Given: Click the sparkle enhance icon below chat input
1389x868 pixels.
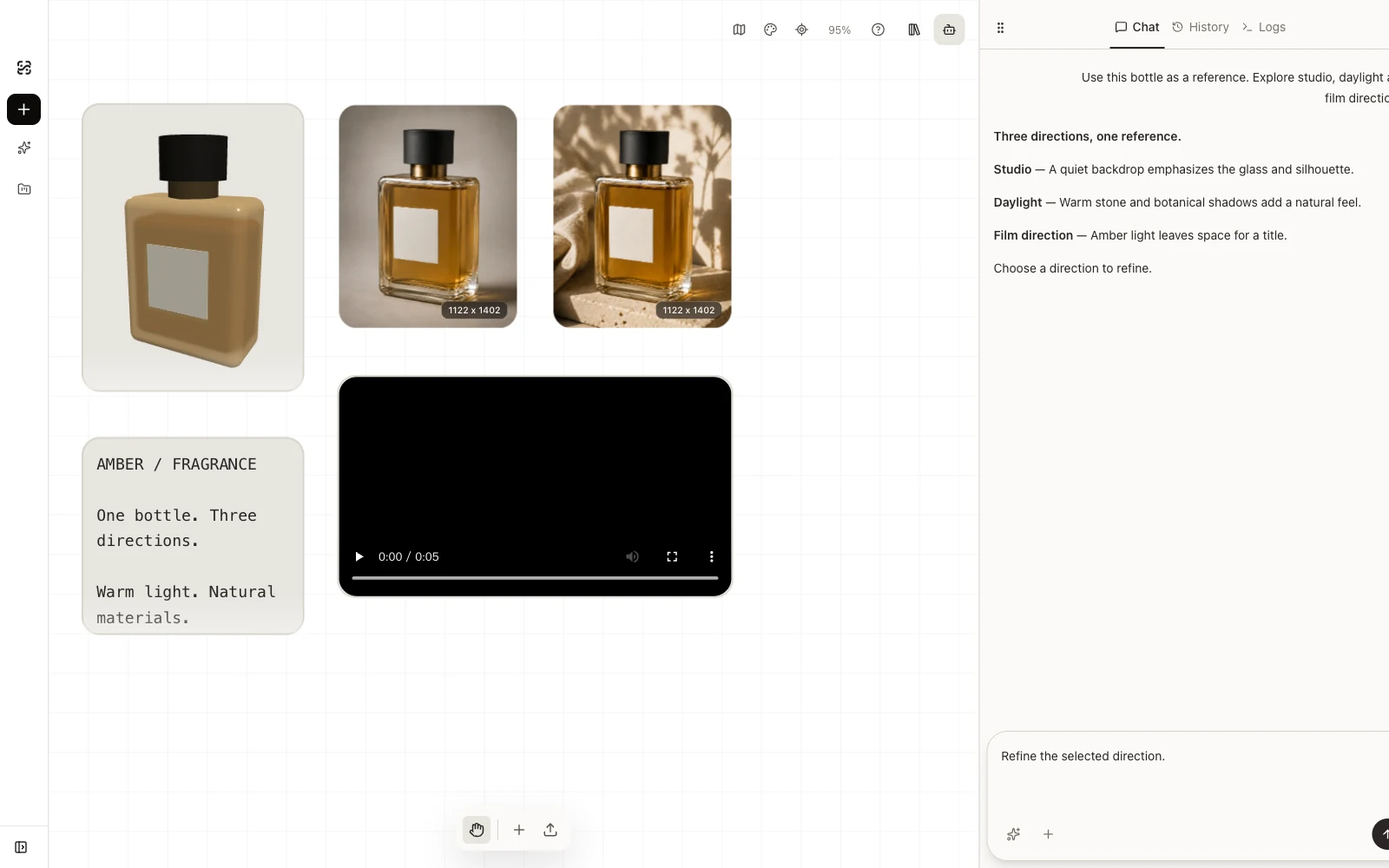Looking at the screenshot, I should [x=1013, y=834].
